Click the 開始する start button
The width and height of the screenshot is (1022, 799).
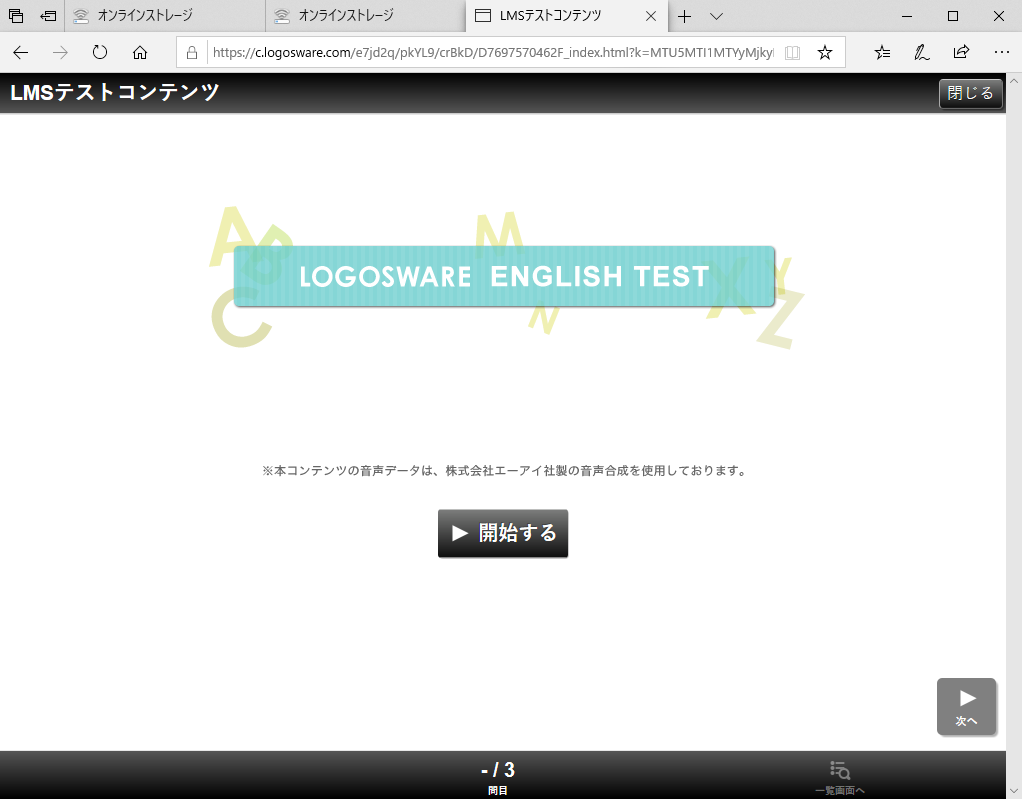pyautogui.click(x=502, y=533)
